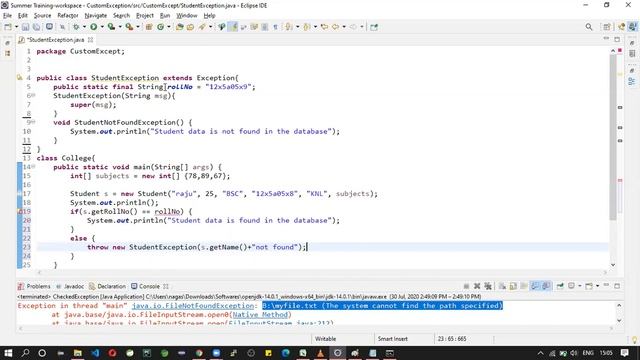
Task: Click the Open Type folder icon
Action: pos(180,27)
